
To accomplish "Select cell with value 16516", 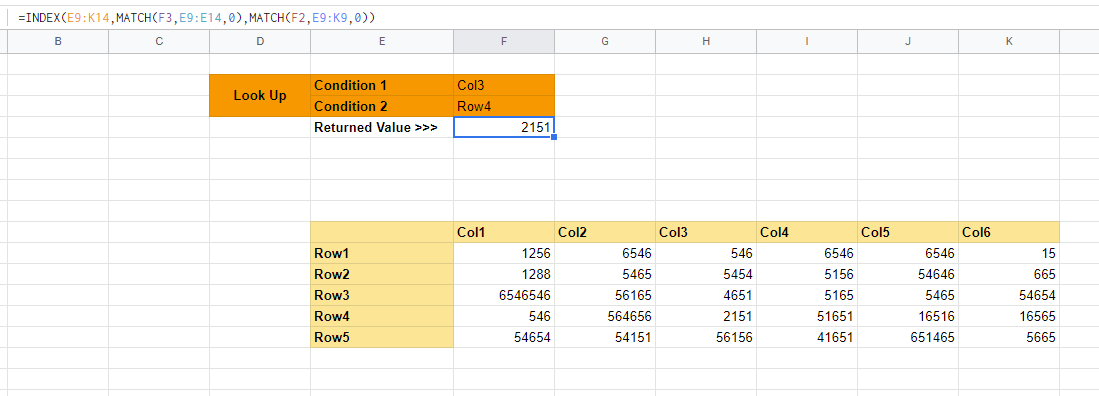I will pos(908,316).
